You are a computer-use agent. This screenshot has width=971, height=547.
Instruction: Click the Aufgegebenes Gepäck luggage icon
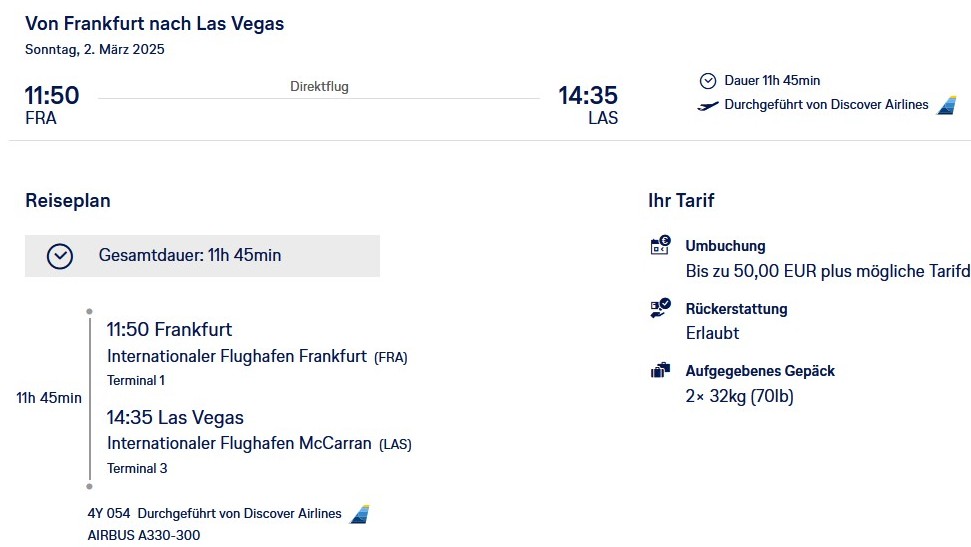pos(660,370)
